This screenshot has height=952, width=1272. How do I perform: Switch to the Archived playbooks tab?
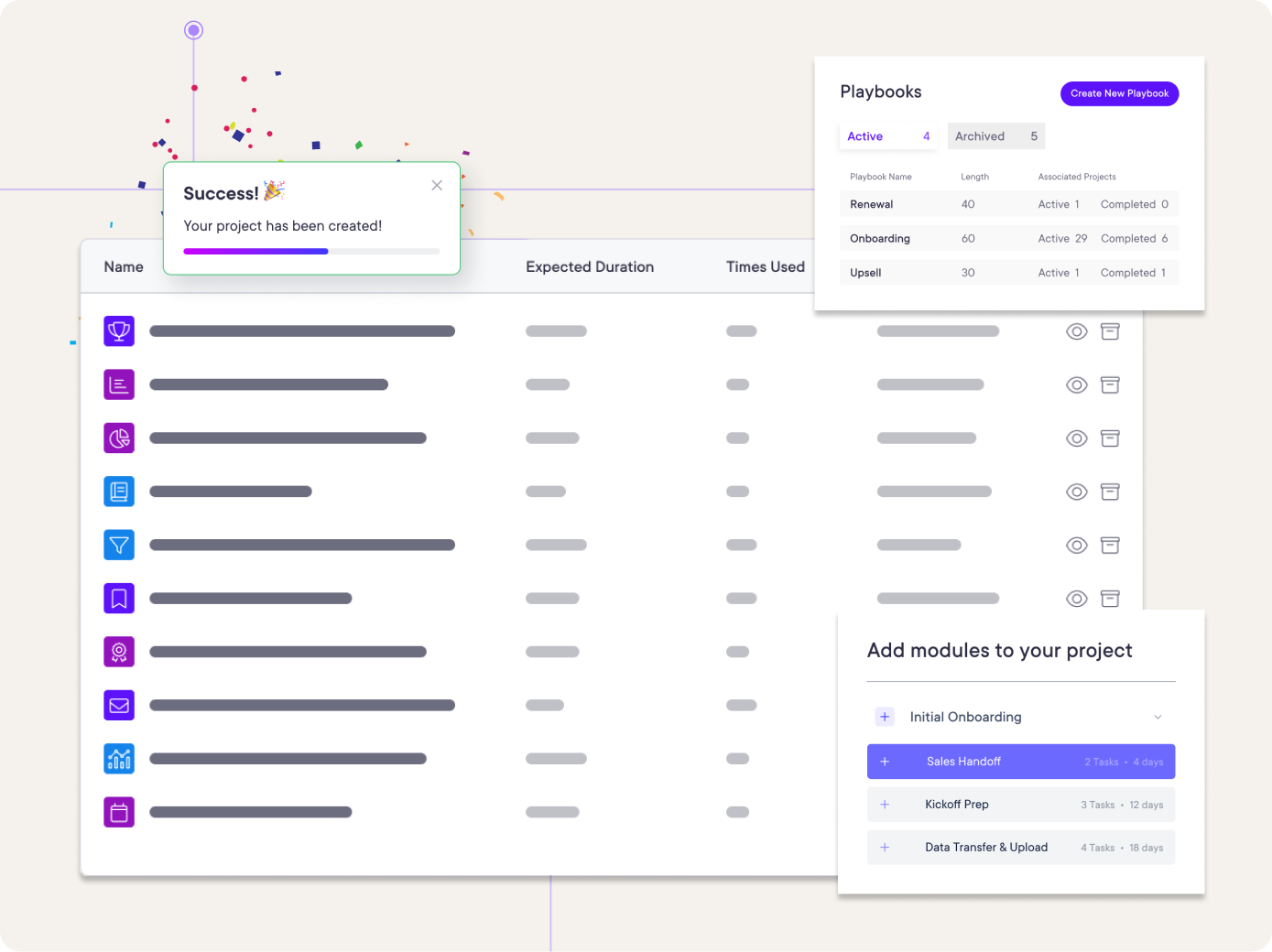point(995,135)
